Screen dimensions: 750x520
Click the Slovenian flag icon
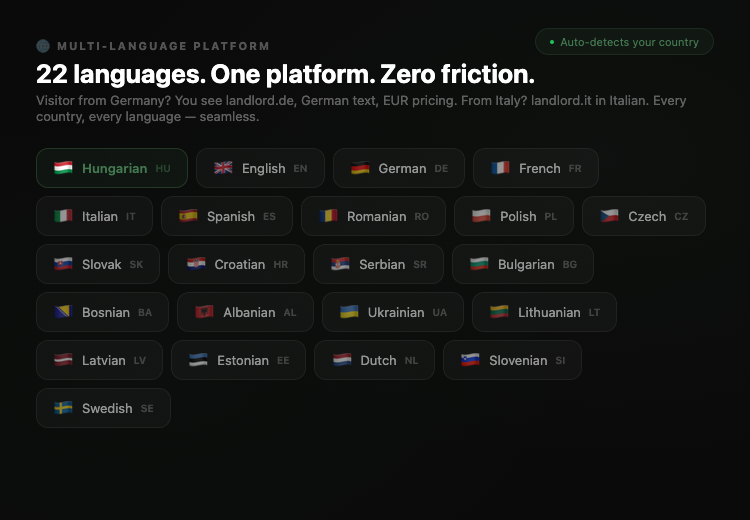tap(470, 360)
